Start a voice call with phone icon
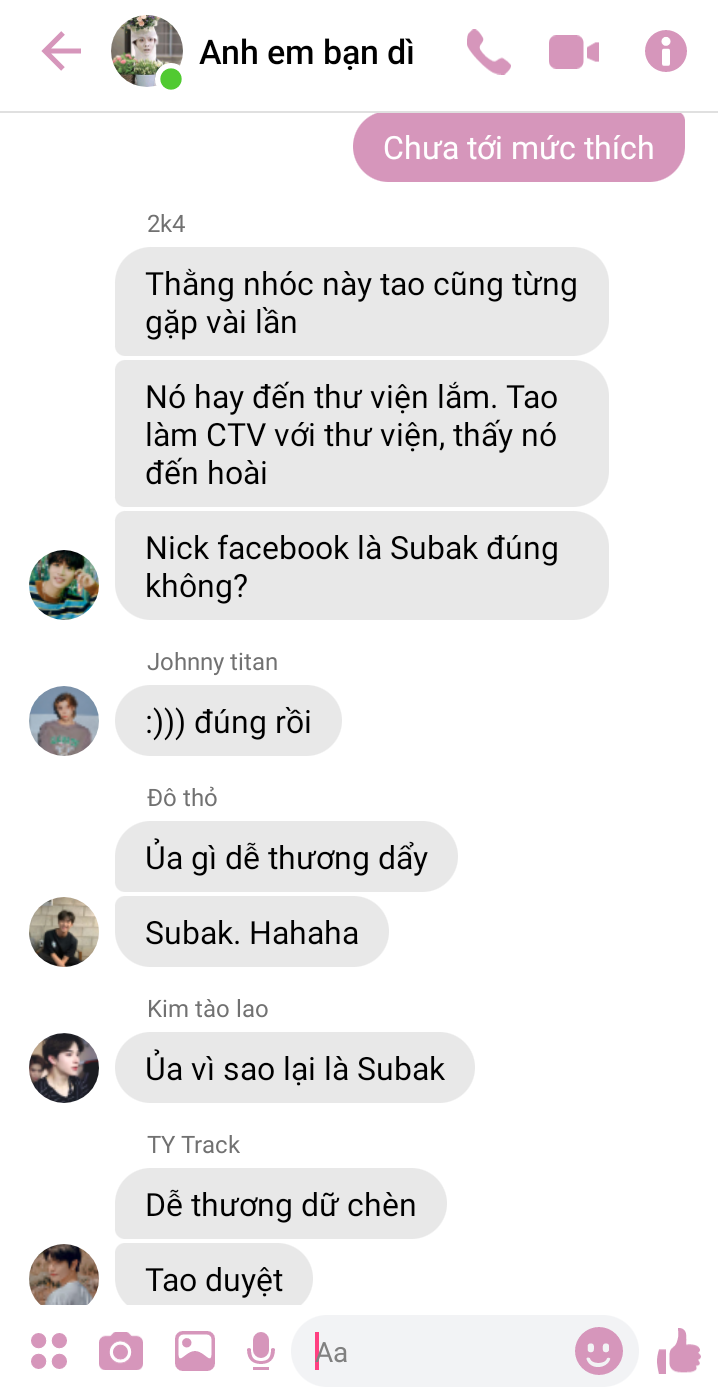This screenshot has width=718, height=1392. click(x=488, y=52)
